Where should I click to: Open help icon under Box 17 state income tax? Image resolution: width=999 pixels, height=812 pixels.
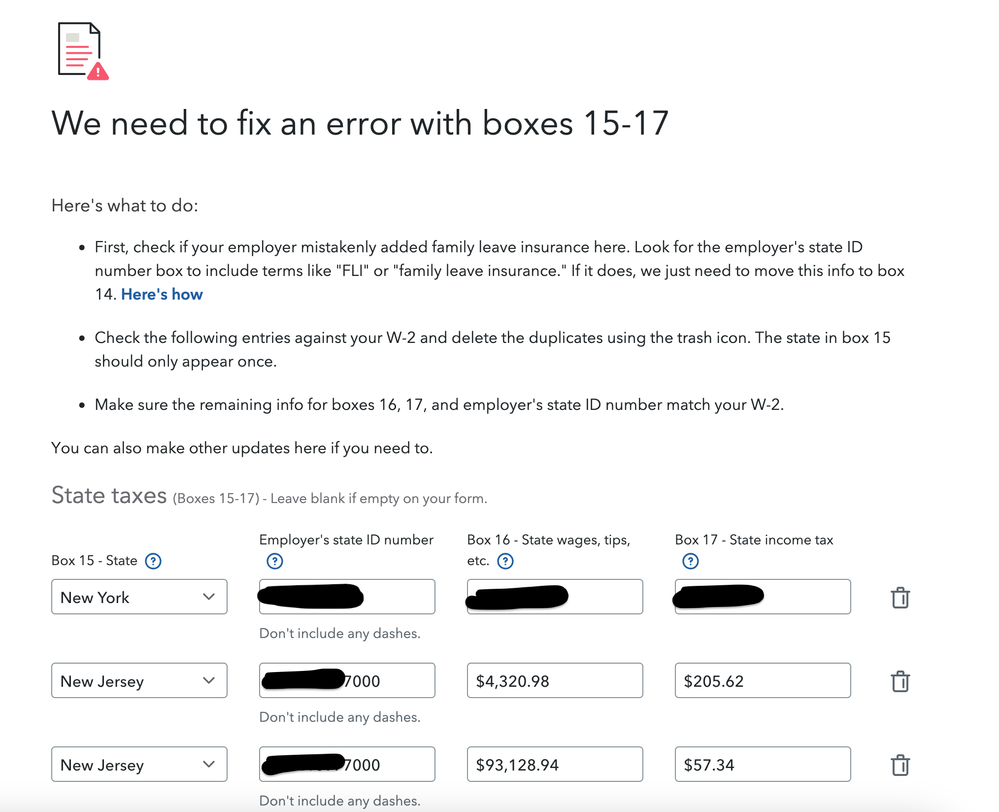tap(691, 561)
